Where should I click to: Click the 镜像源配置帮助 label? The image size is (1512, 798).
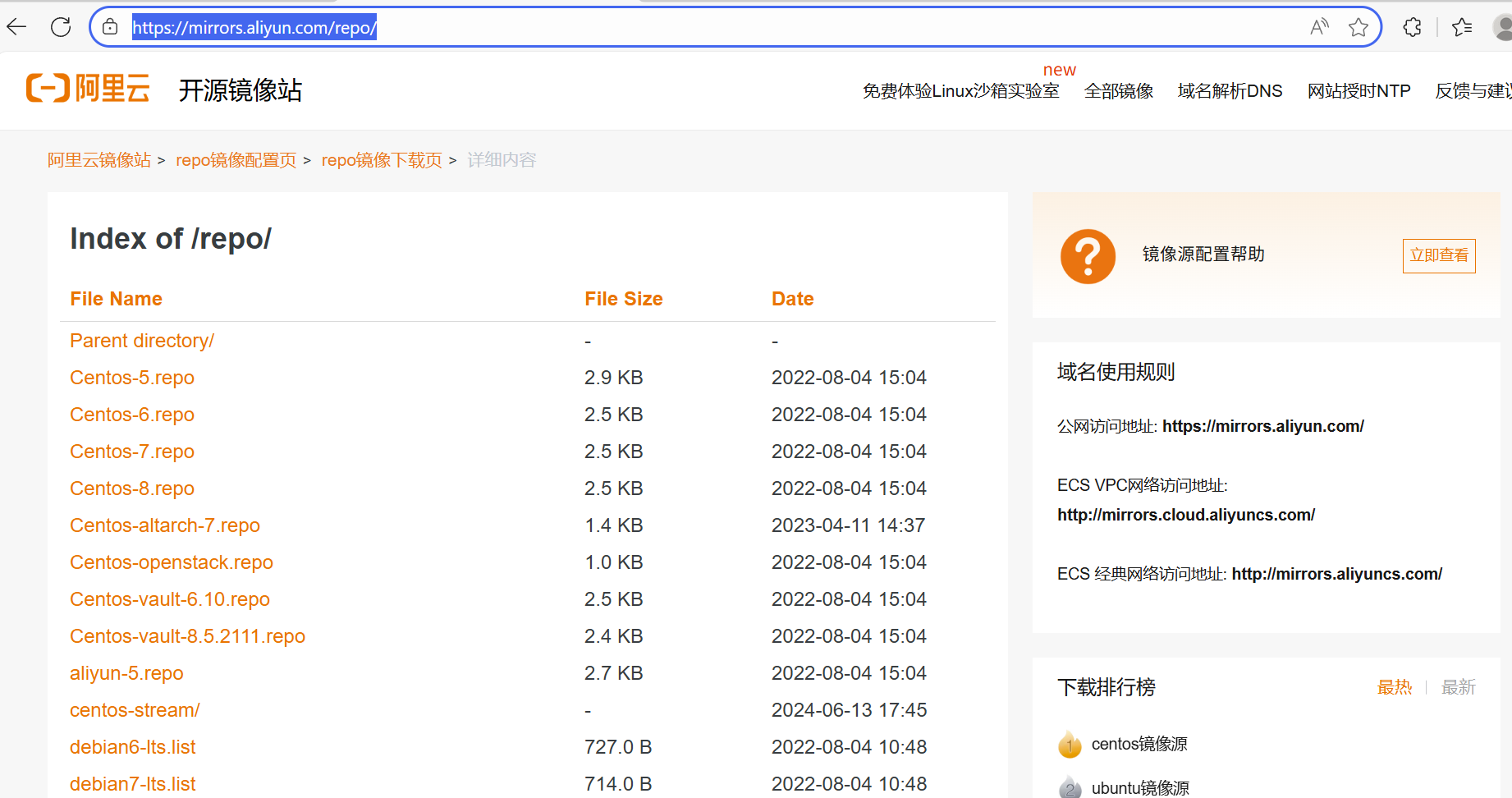(1203, 255)
